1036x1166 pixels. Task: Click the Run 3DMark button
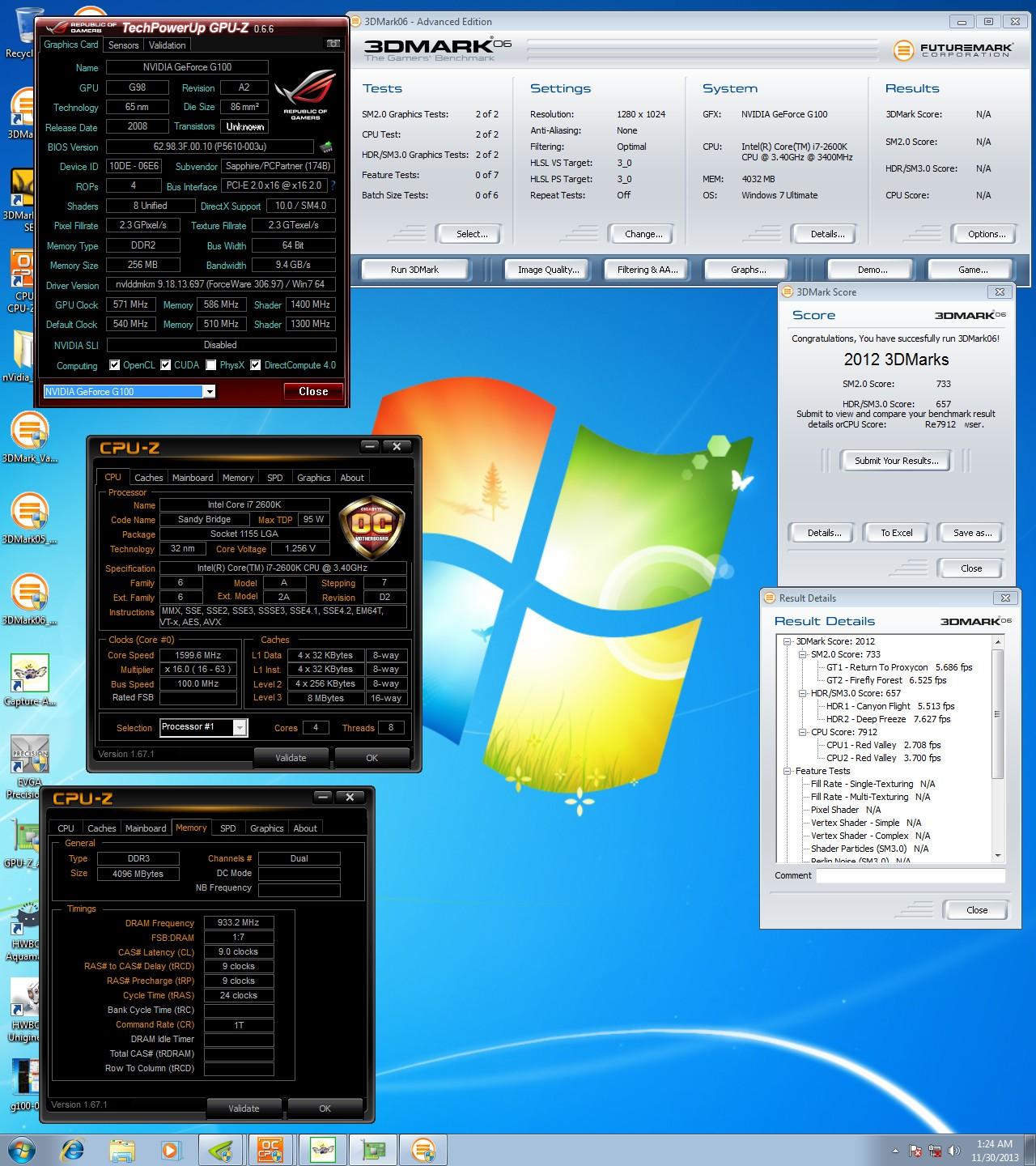pyautogui.click(x=414, y=270)
